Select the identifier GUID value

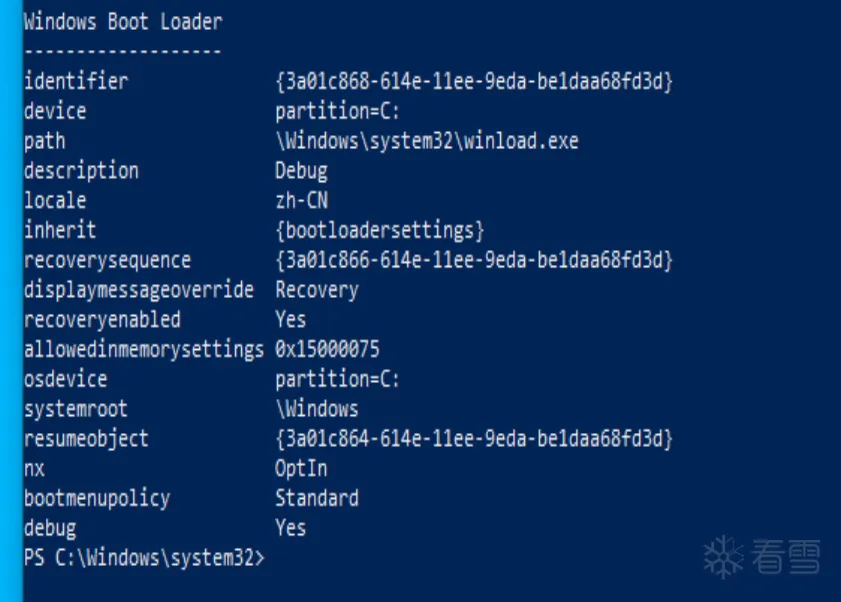473,81
